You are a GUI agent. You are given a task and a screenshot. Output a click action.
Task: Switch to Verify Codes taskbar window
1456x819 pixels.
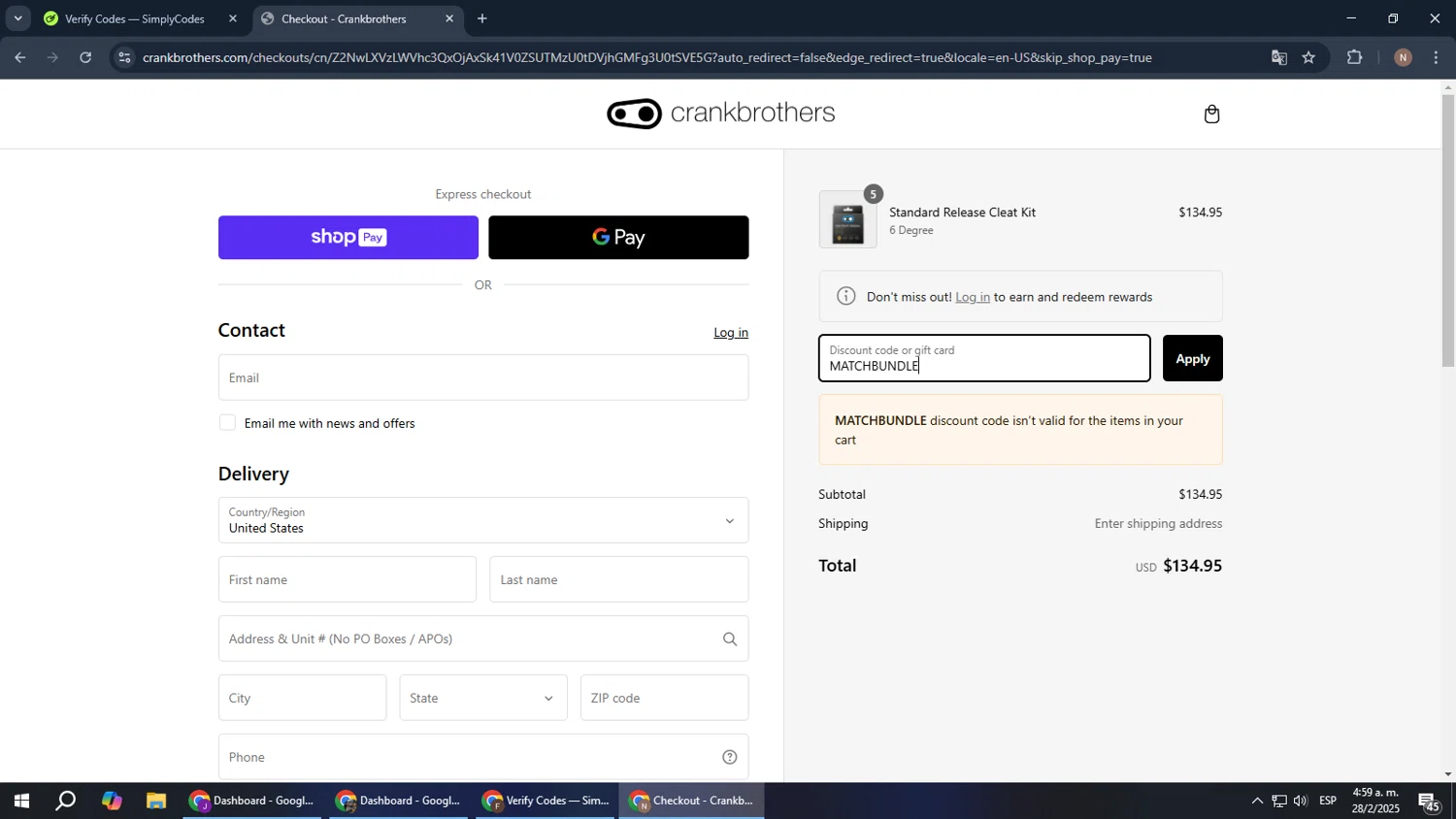[546, 801]
